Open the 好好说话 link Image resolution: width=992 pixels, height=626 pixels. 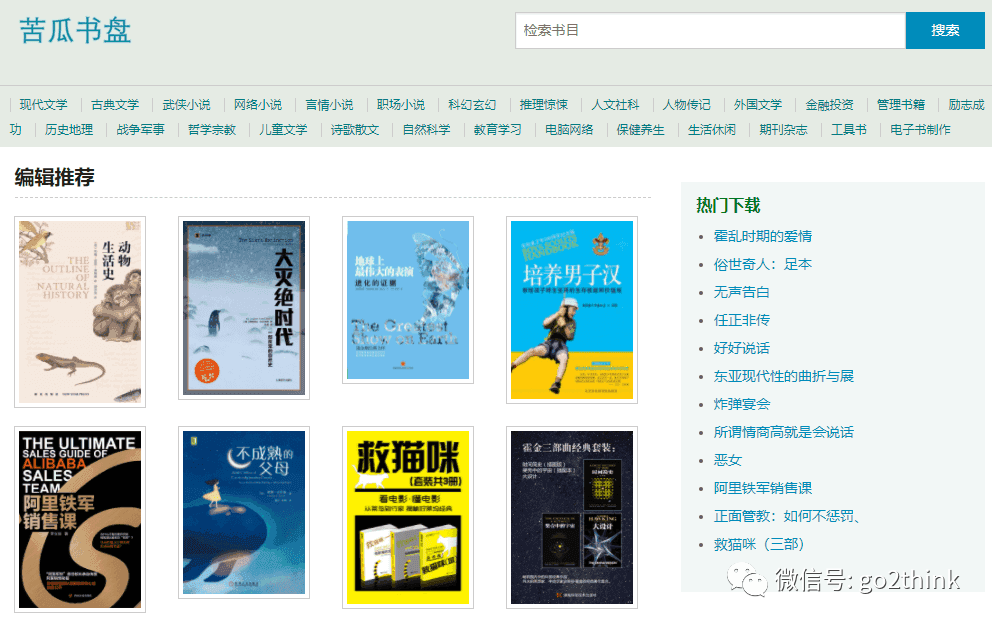pos(741,348)
